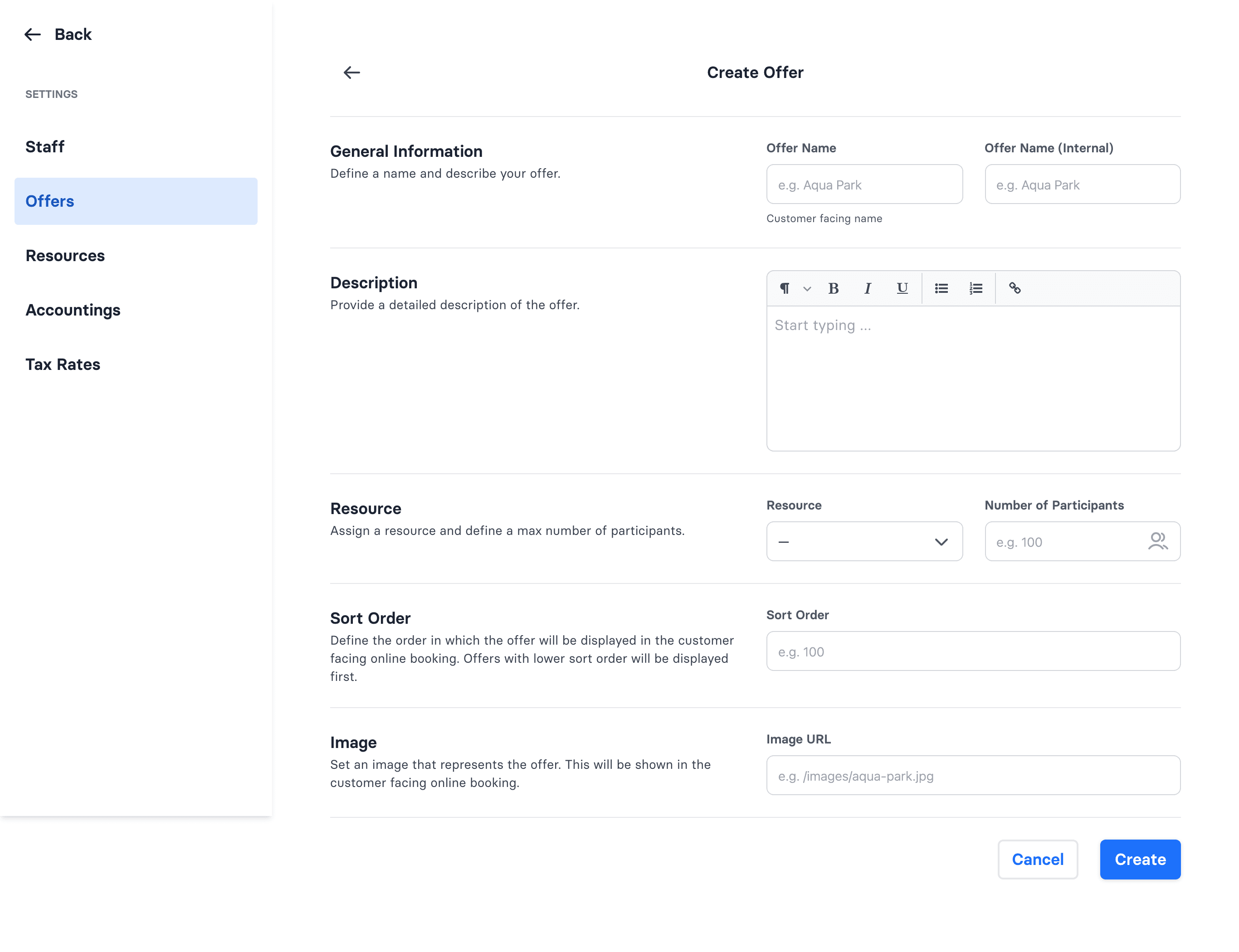Focus the Offer Name input field

(x=864, y=184)
